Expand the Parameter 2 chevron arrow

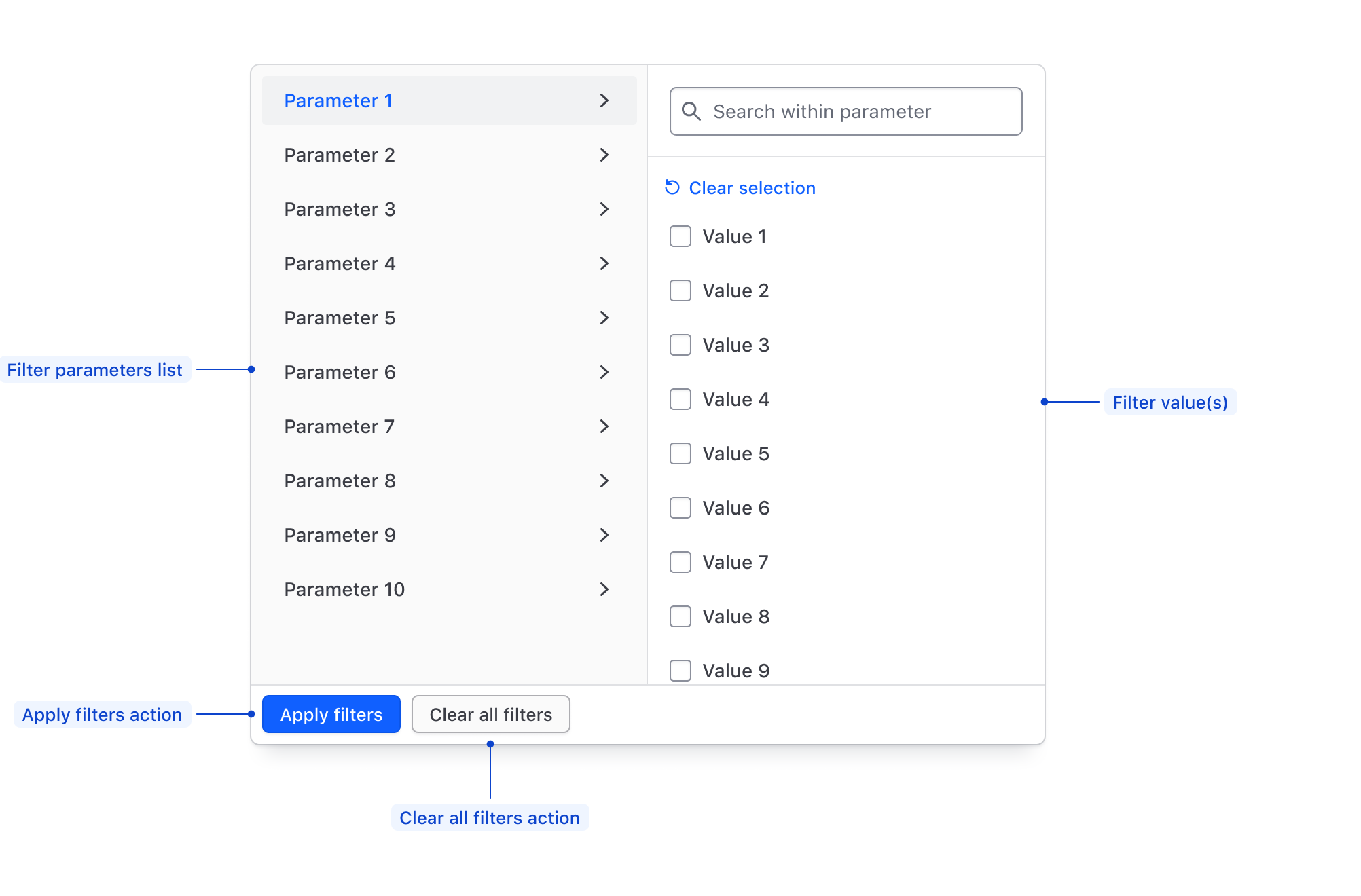click(x=604, y=155)
